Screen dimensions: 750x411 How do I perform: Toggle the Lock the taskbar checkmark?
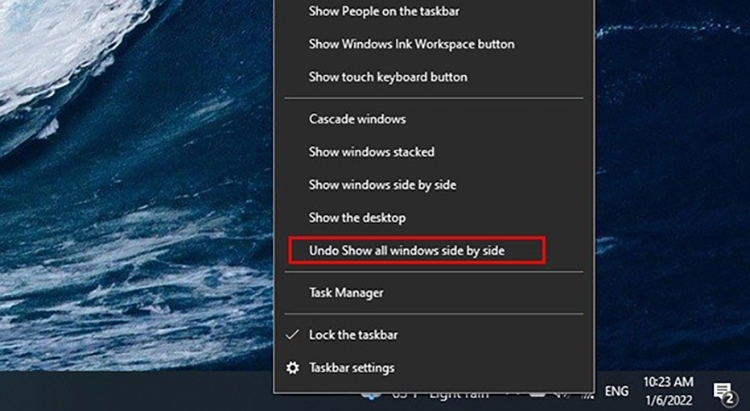coord(292,335)
